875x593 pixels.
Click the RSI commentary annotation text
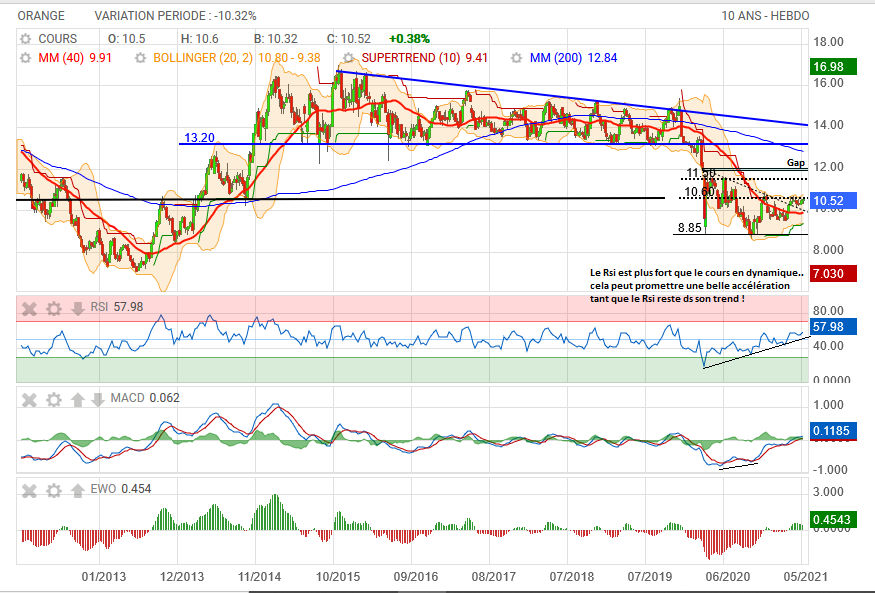[x=696, y=286]
